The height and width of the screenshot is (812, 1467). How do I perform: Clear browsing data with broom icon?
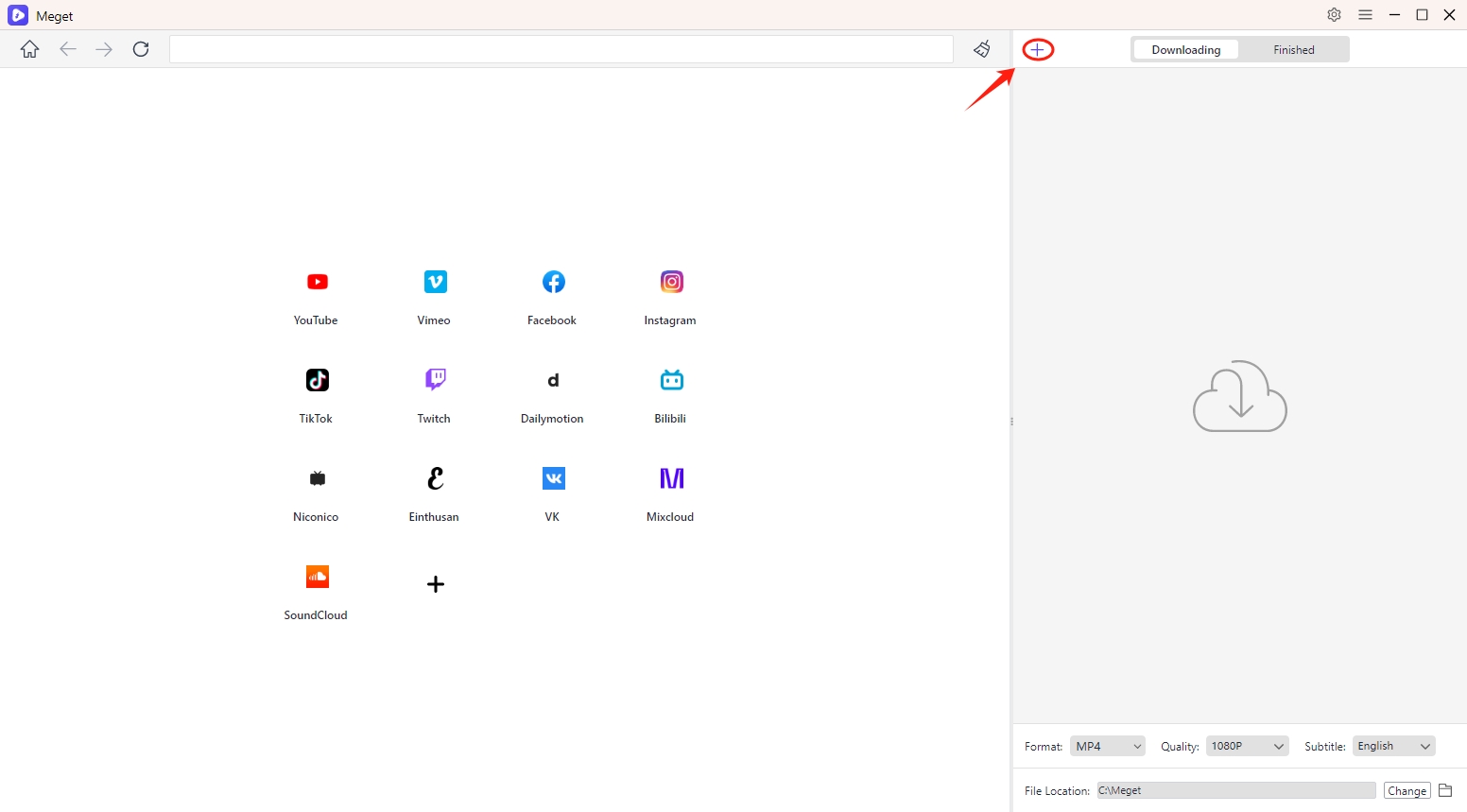982,49
